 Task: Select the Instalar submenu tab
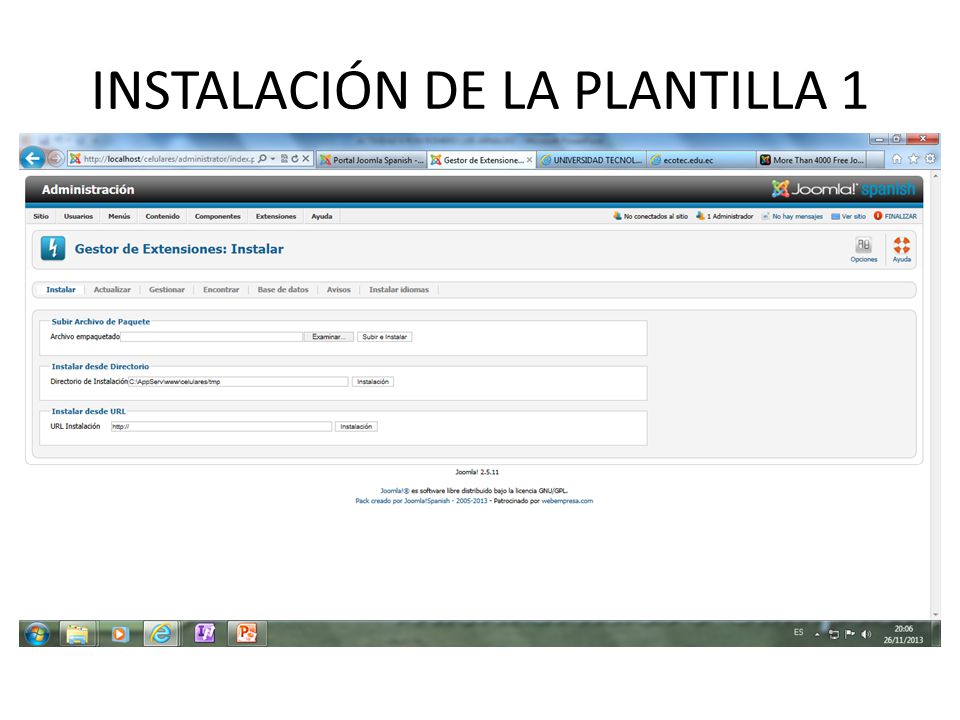click(61, 290)
